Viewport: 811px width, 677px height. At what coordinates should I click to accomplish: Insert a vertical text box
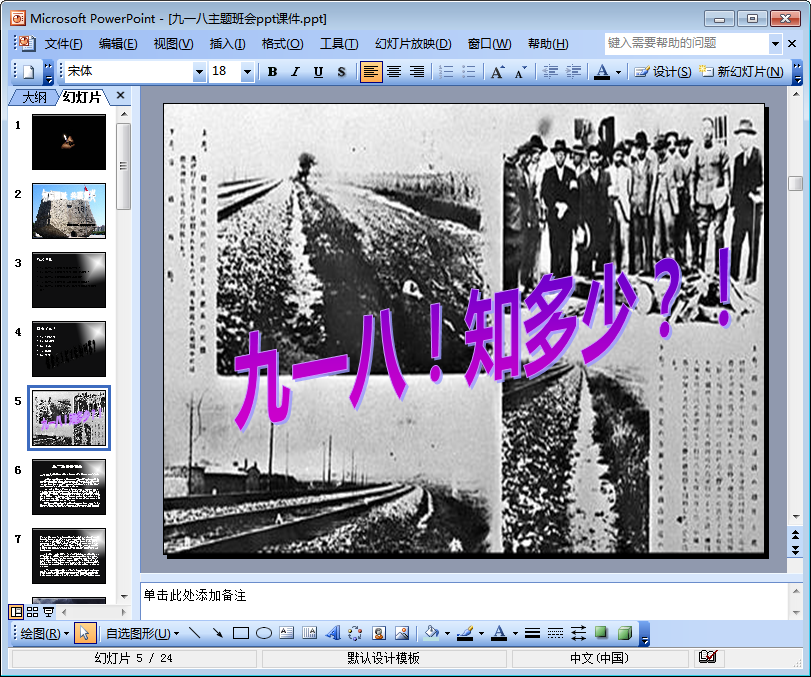coord(309,633)
